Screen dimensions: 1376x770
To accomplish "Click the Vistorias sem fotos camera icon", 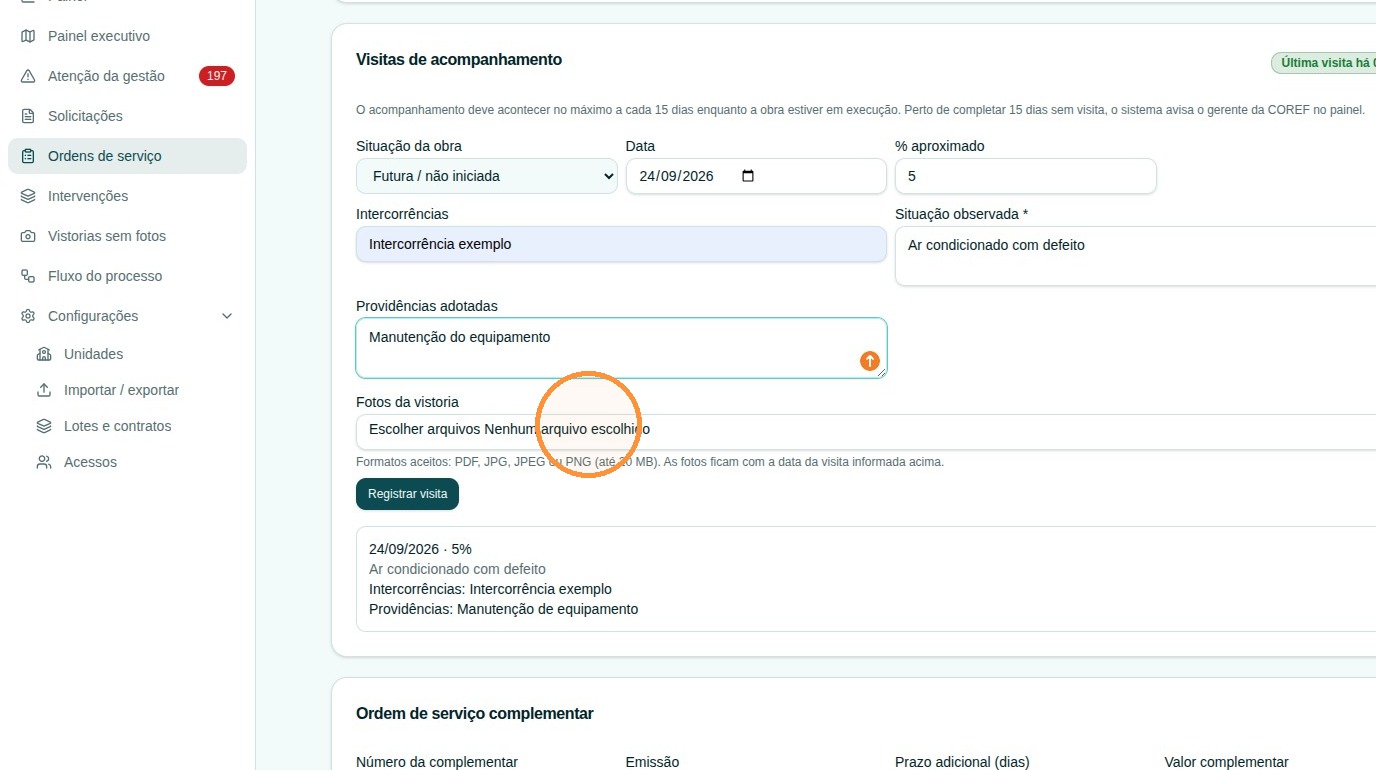I will (x=28, y=236).
